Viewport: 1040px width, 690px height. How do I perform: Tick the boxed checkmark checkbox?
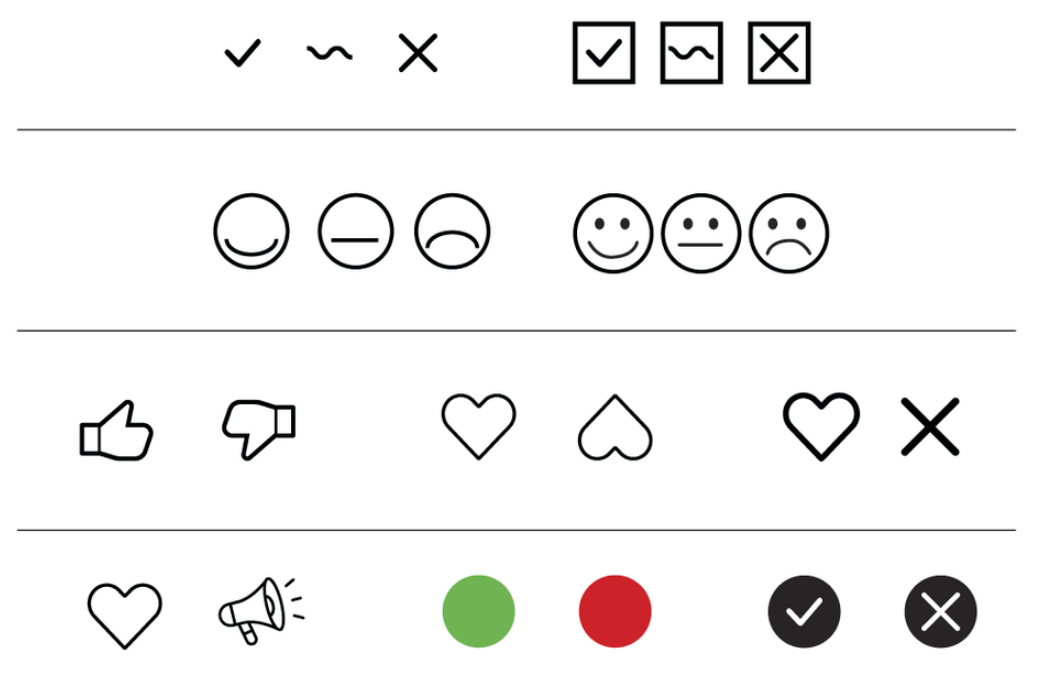click(x=604, y=53)
